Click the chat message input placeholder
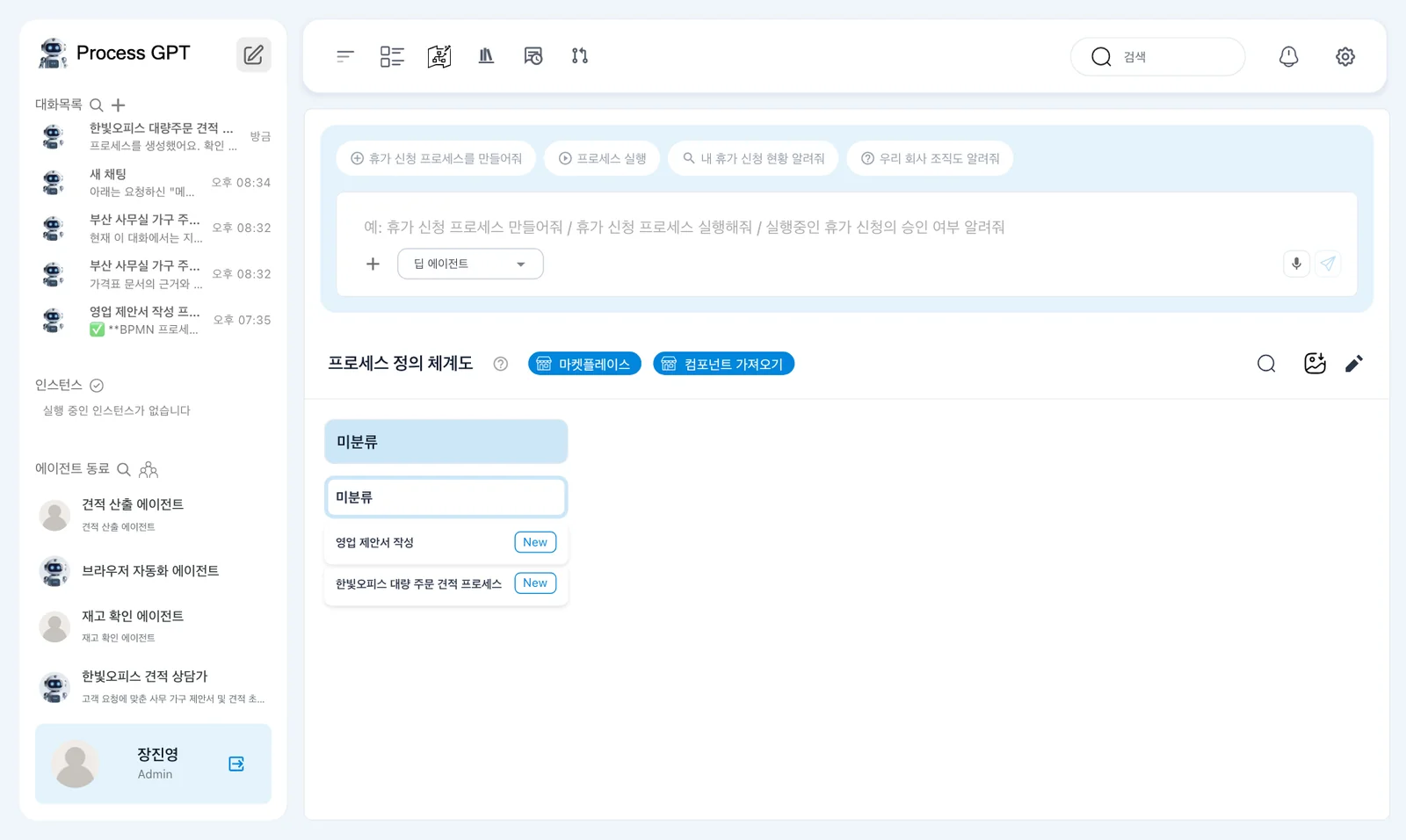 point(685,228)
